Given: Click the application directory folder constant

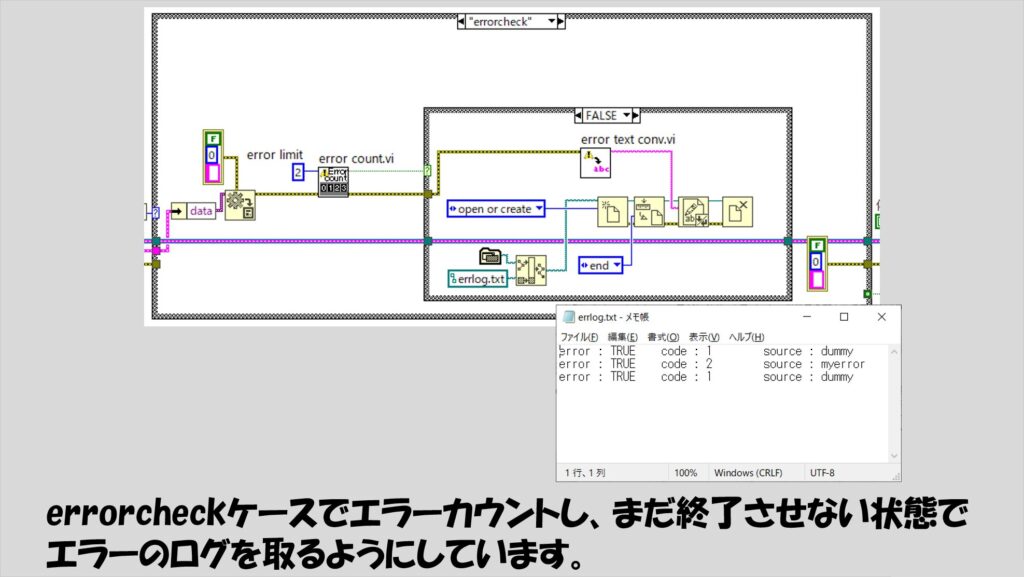Looking at the screenshot, I should click(490, 256).
